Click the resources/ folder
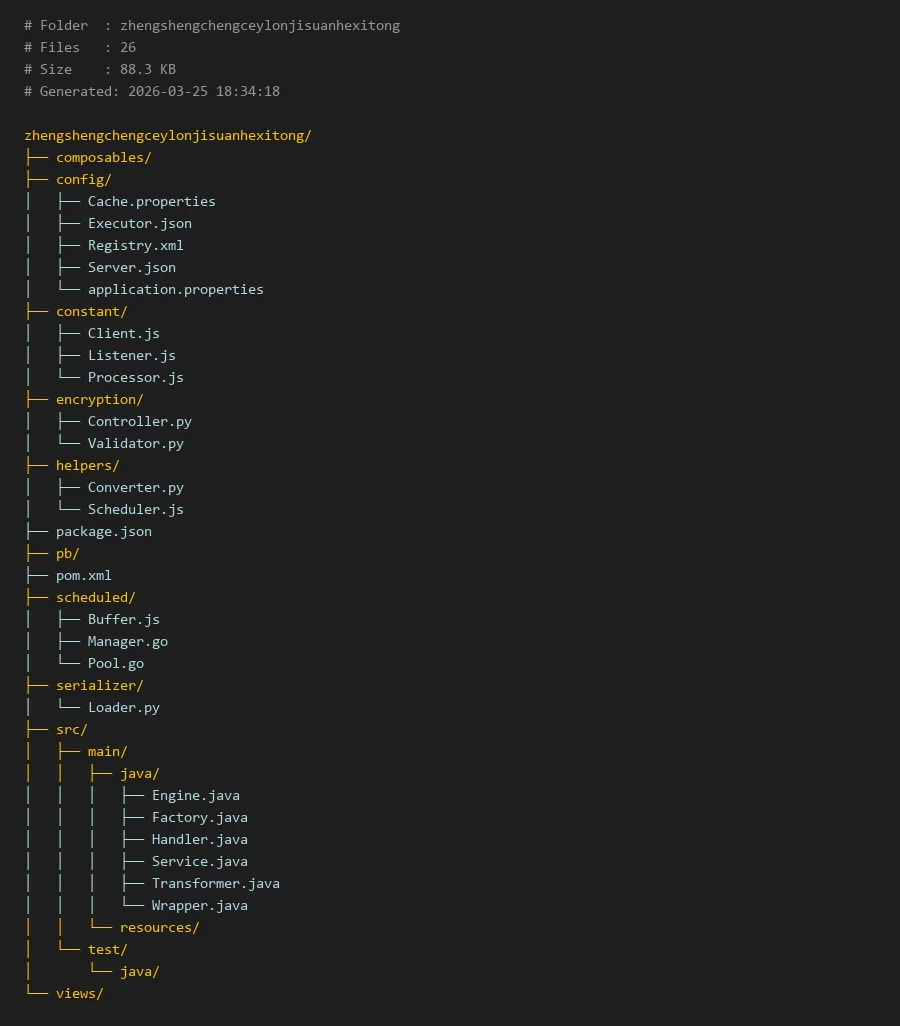Screen dimensions: 900x1026 click(159, 927)
